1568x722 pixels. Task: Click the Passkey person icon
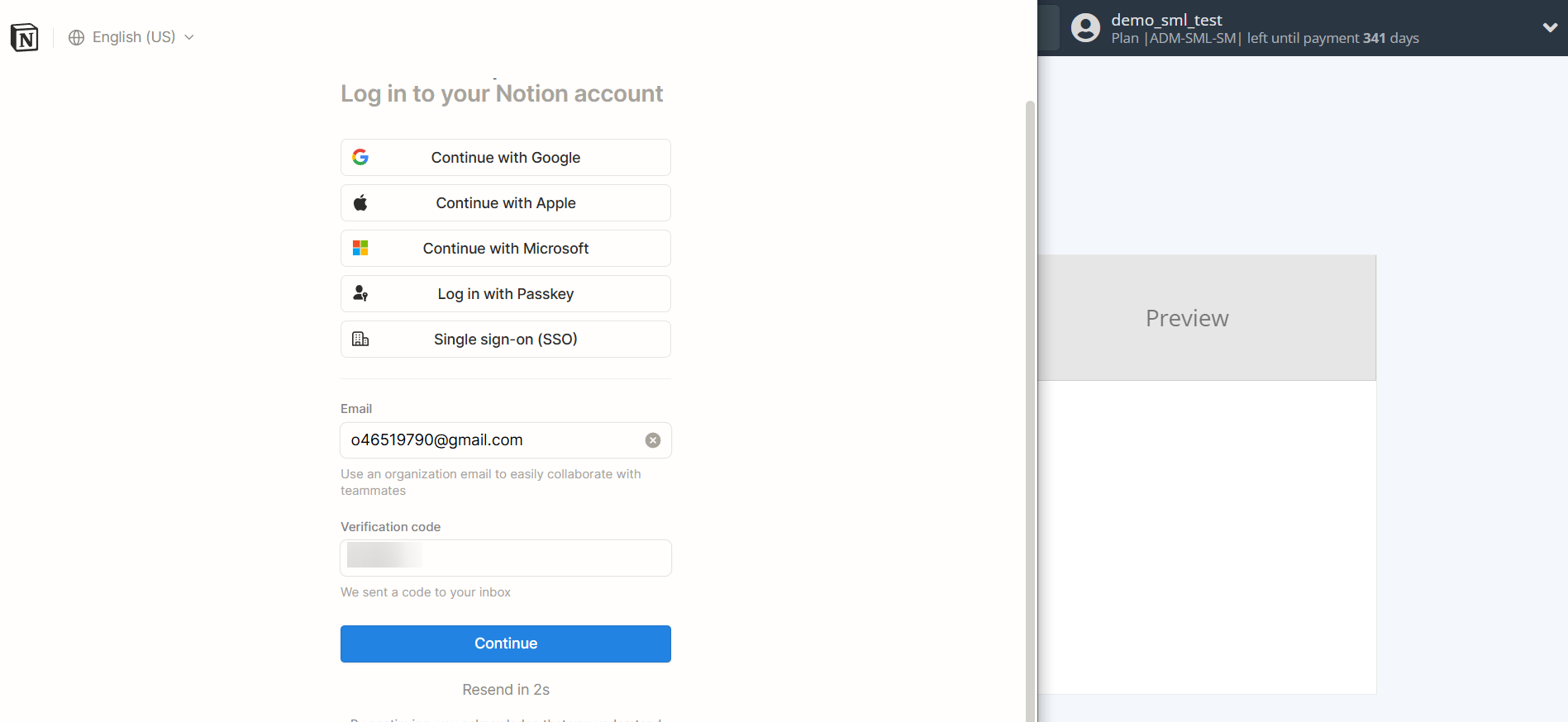tap(360, 293)
